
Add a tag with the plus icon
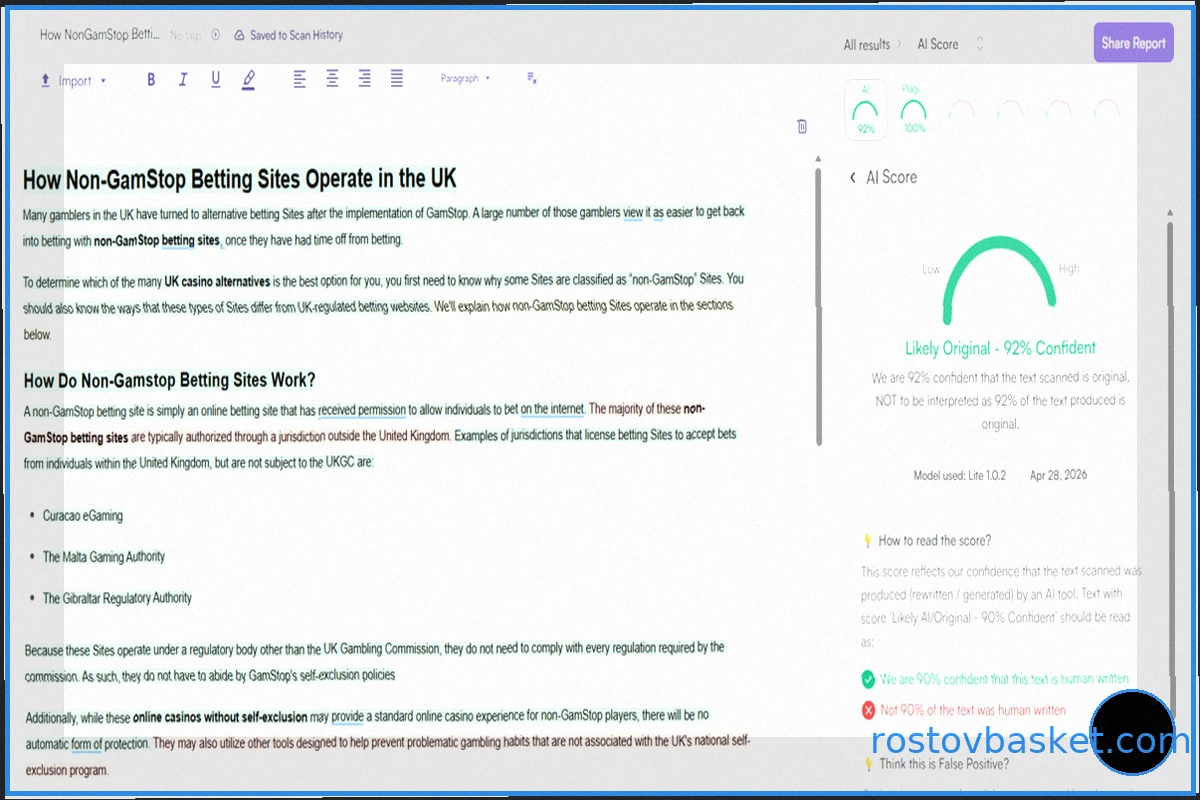point(216,35)
